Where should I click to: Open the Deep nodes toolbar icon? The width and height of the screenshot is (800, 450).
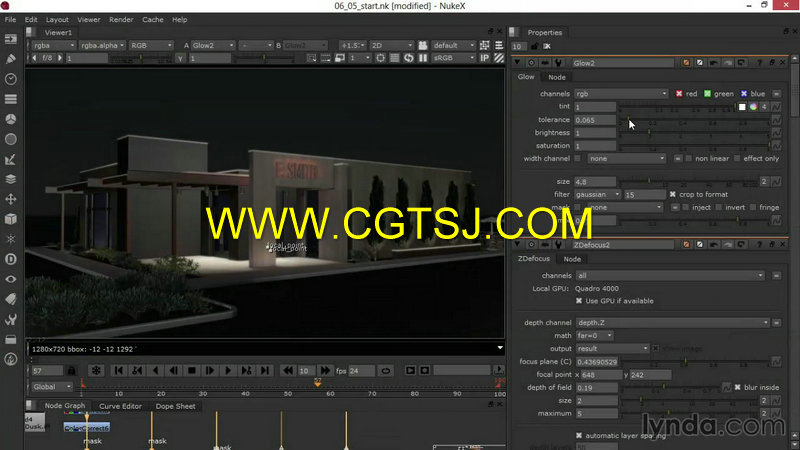point(11,259)
